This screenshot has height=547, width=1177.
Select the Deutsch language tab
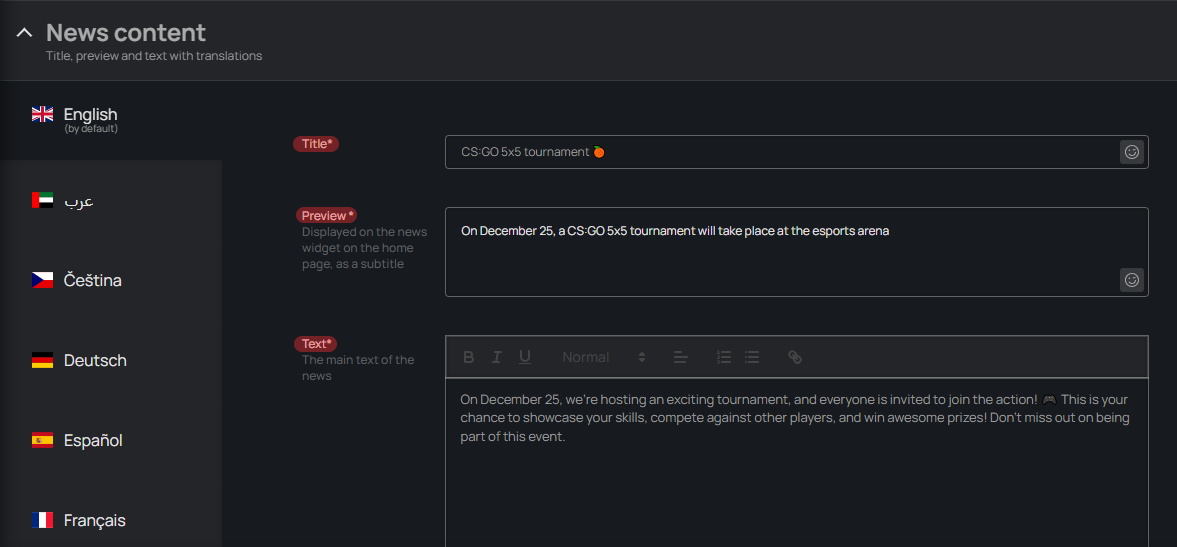tap(94, 360)
